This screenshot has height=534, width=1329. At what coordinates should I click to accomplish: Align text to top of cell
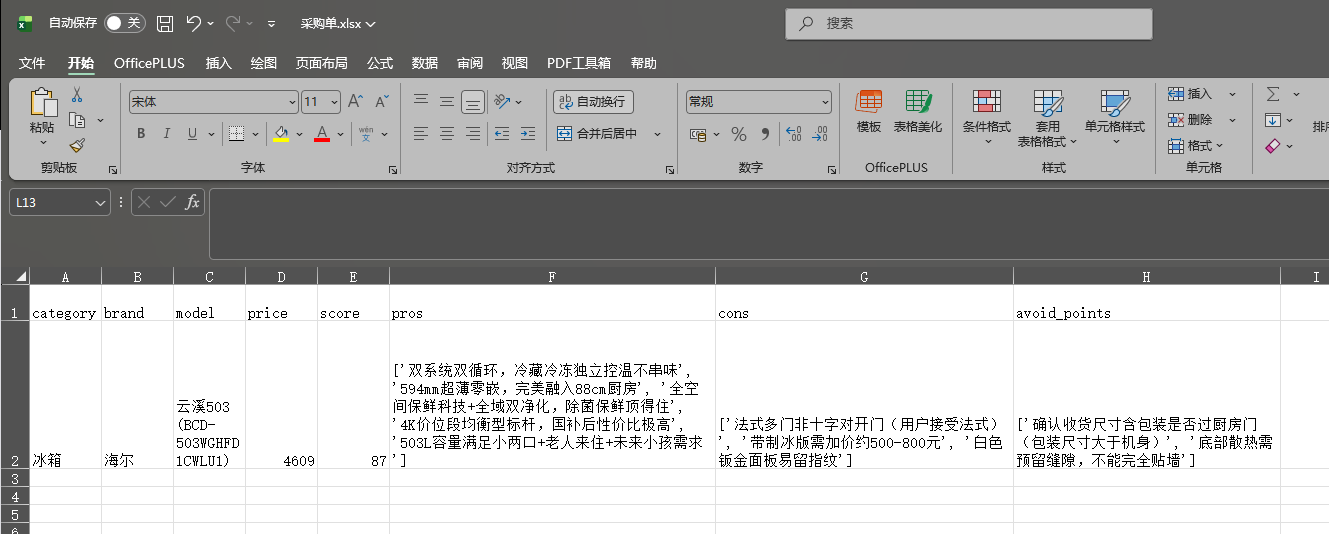point(421,101)
